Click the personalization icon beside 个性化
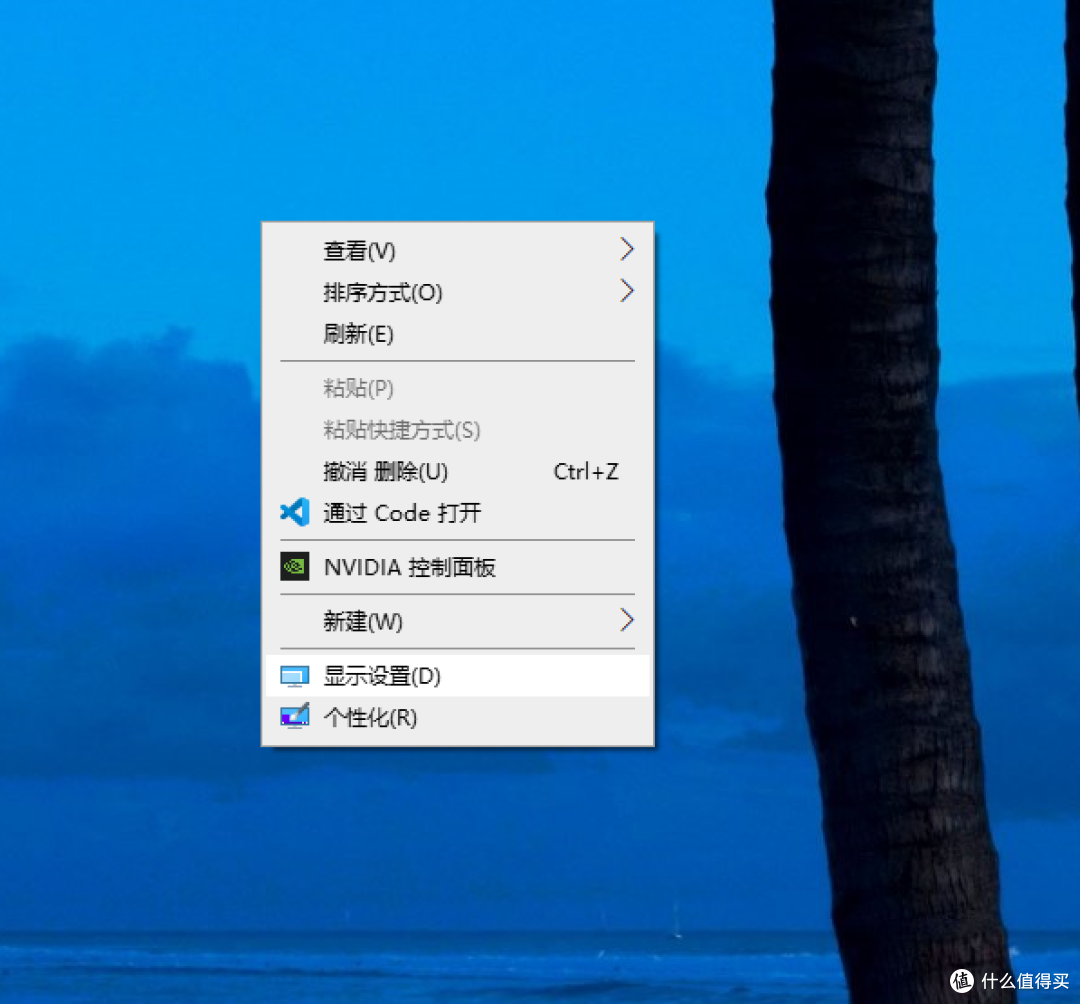 [x=294, y=717]
